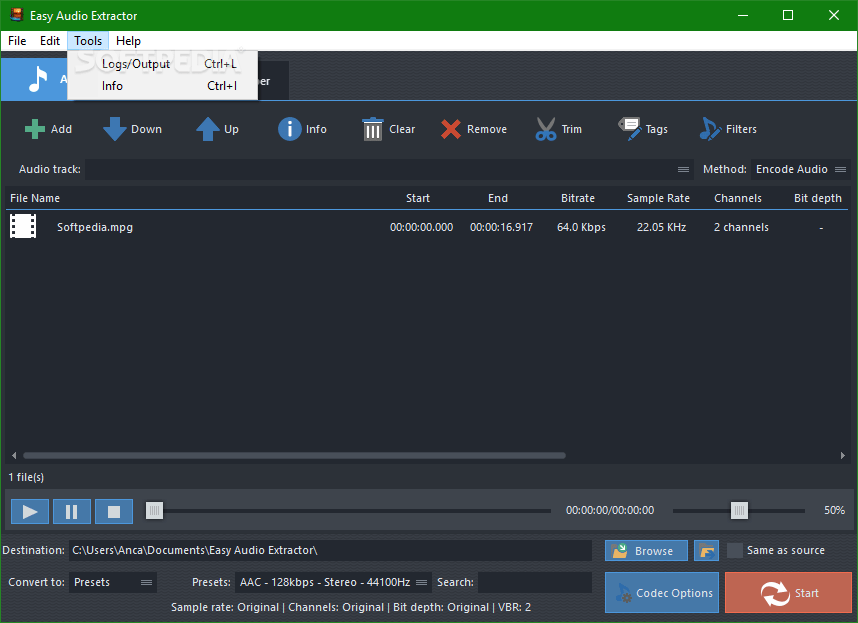Adjust the 50% volume slider
The image size is (858, 623).
pyautogui.click(x=739, y=510)
